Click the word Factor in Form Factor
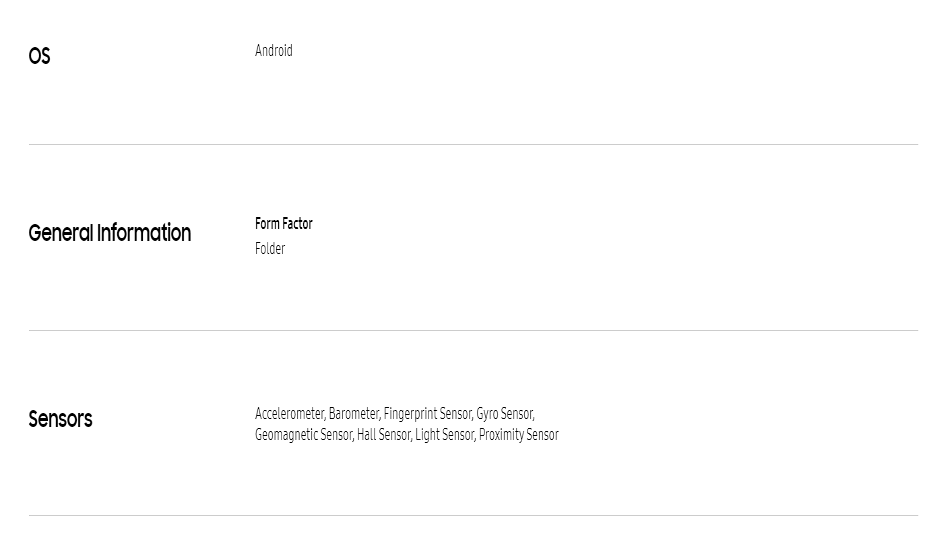Viewport: 950px width, 534px height. tap(297, 224)
